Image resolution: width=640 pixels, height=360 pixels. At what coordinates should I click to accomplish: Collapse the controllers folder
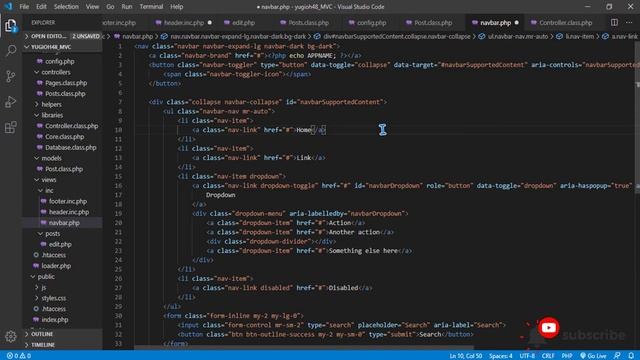[56, 72]
